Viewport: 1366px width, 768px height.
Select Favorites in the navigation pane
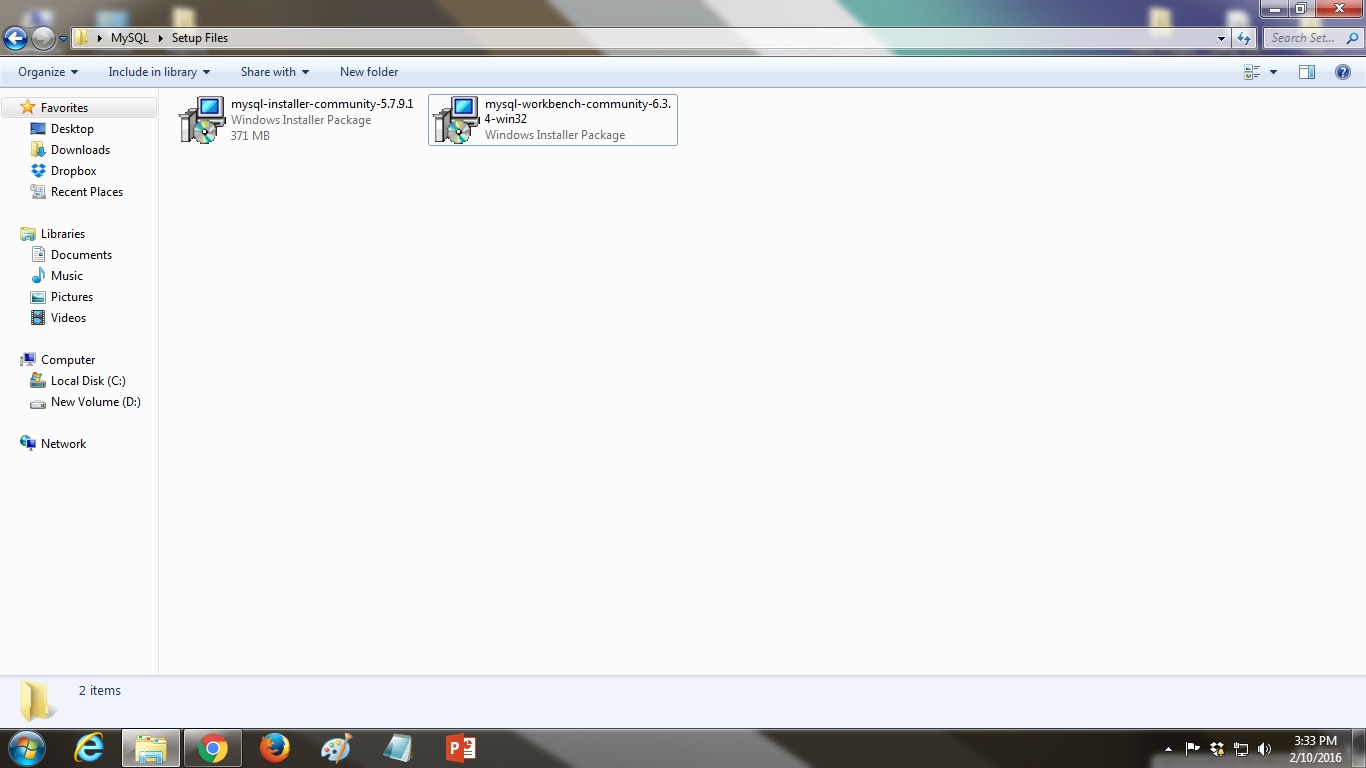tap(64, 108)
